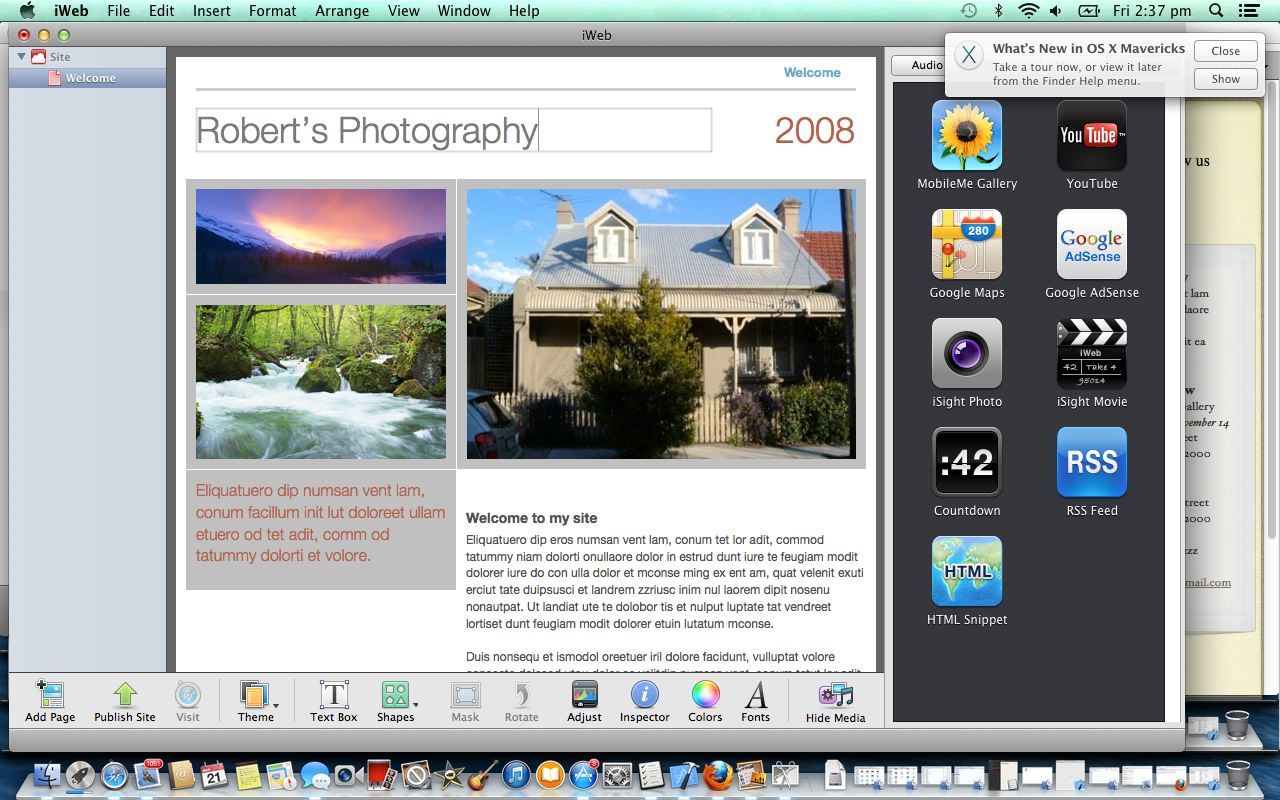This screenshot has height=800, width=1280.
Task: Click Show on the Mavericks notification
Action: pos(1225,79)
